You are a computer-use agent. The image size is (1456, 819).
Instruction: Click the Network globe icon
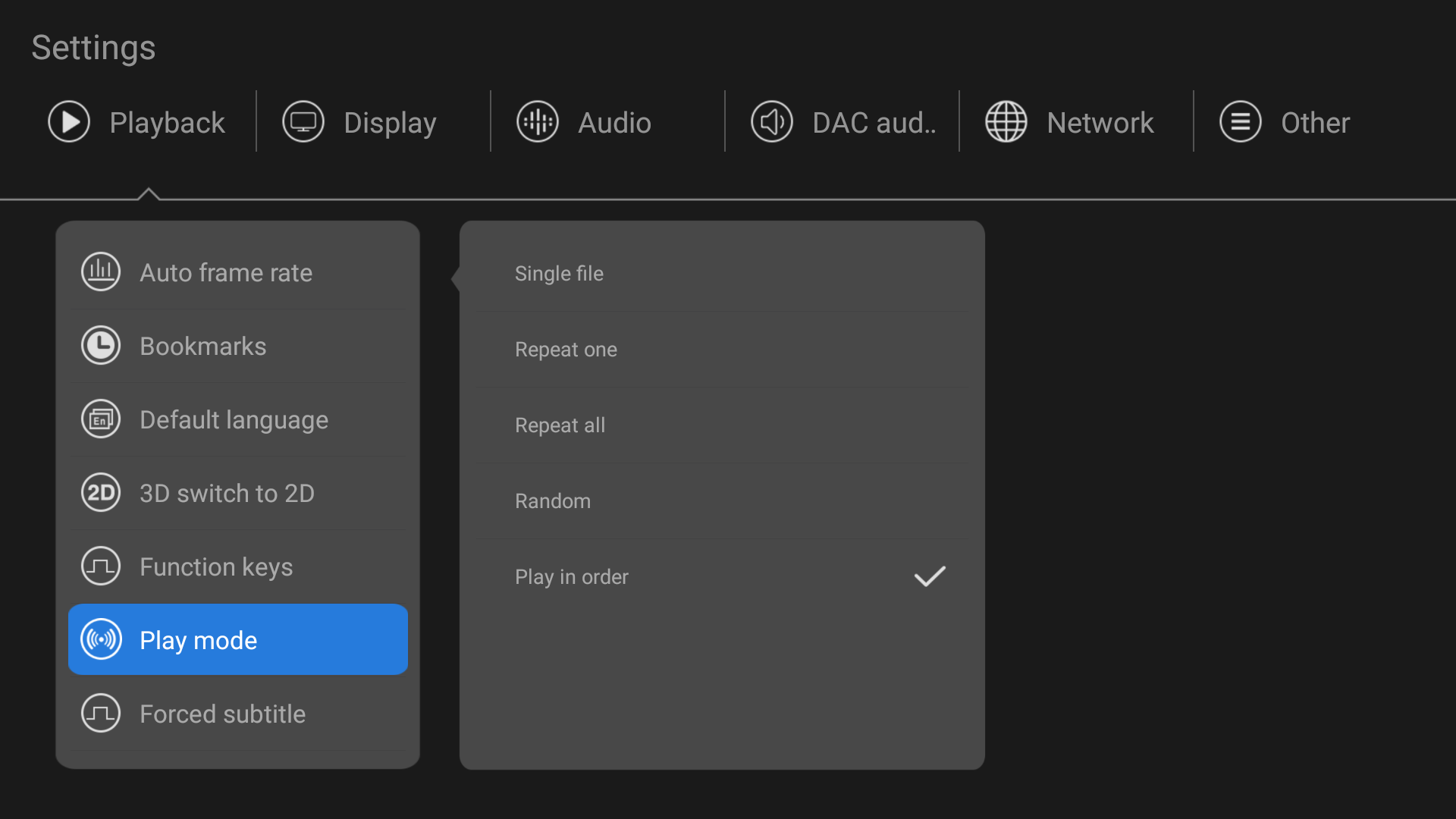coord(1006,122)
